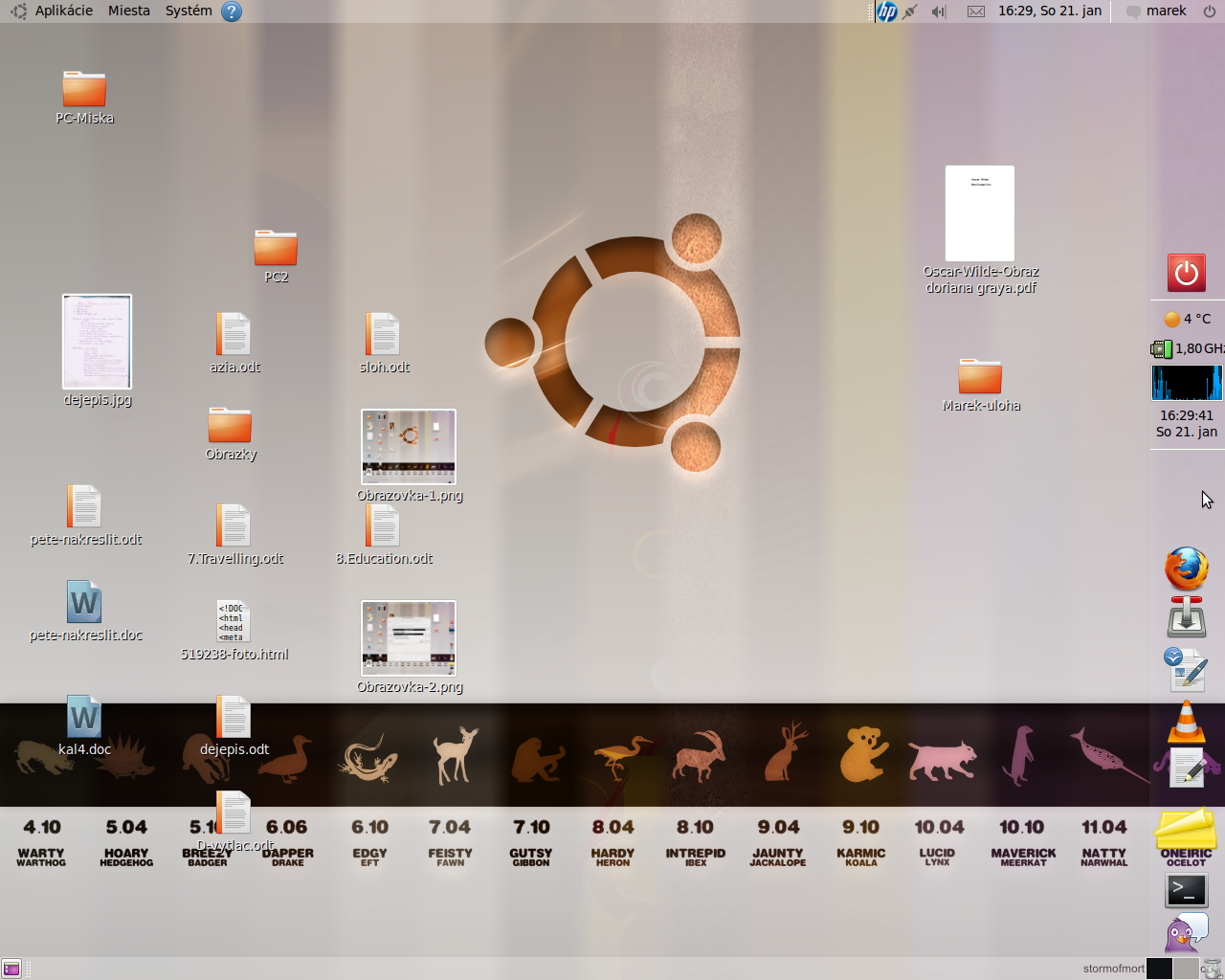Click the top panel power session icon
1225x980 pixels.
pos(1210,11)
